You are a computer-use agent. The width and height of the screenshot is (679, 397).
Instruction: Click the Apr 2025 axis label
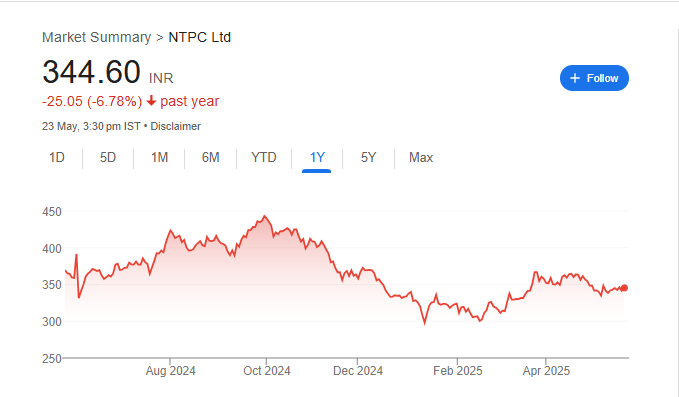(546, 371)
